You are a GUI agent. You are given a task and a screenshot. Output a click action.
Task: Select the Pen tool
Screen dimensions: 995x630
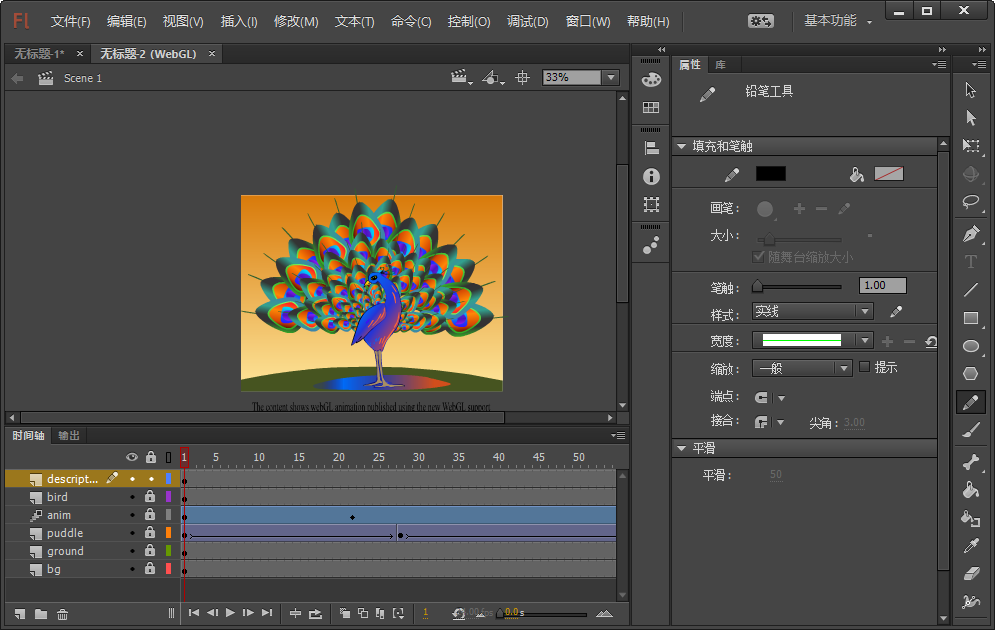970,233
